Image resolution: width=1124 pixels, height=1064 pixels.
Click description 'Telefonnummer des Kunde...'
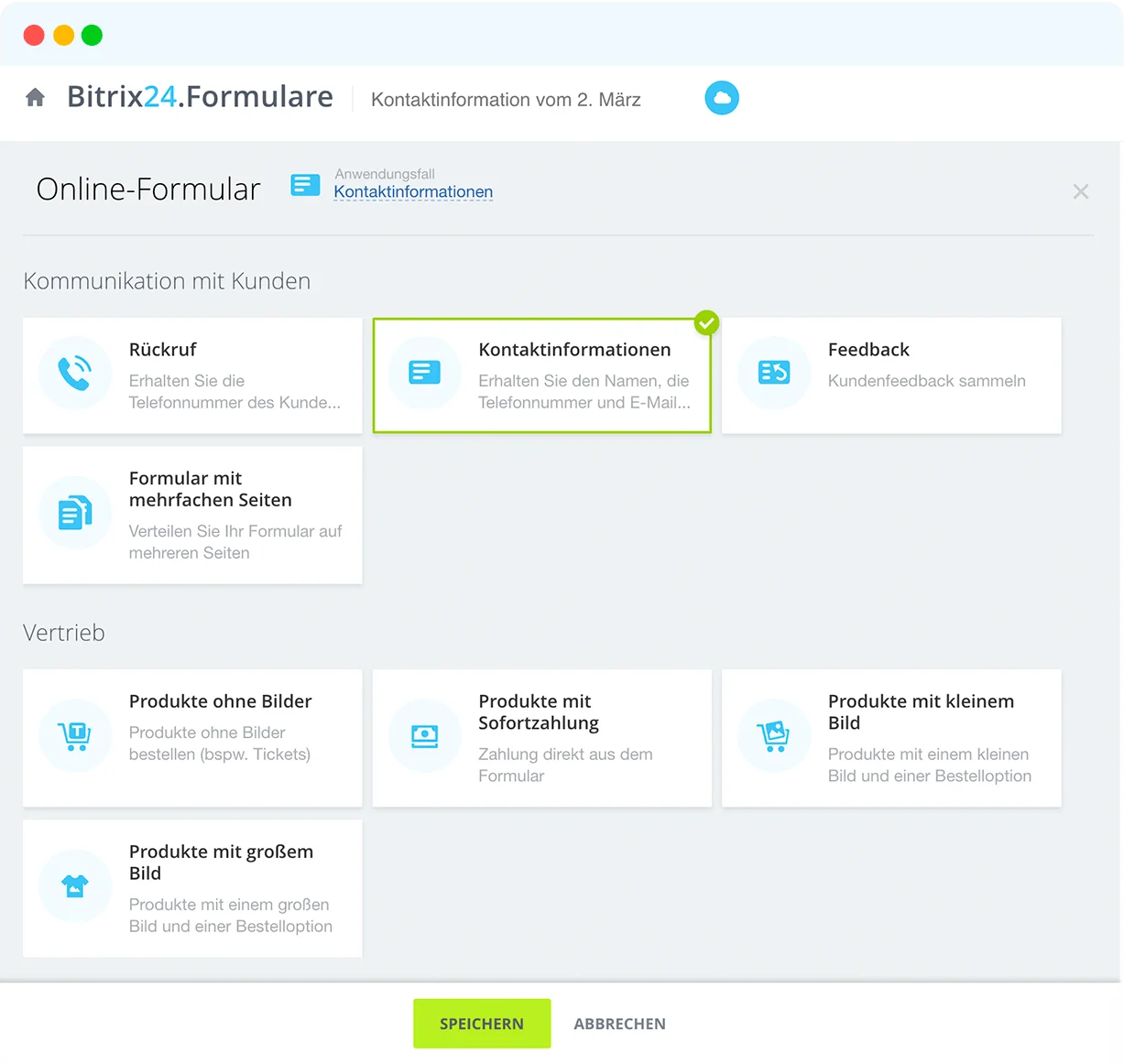click(235, 403)
